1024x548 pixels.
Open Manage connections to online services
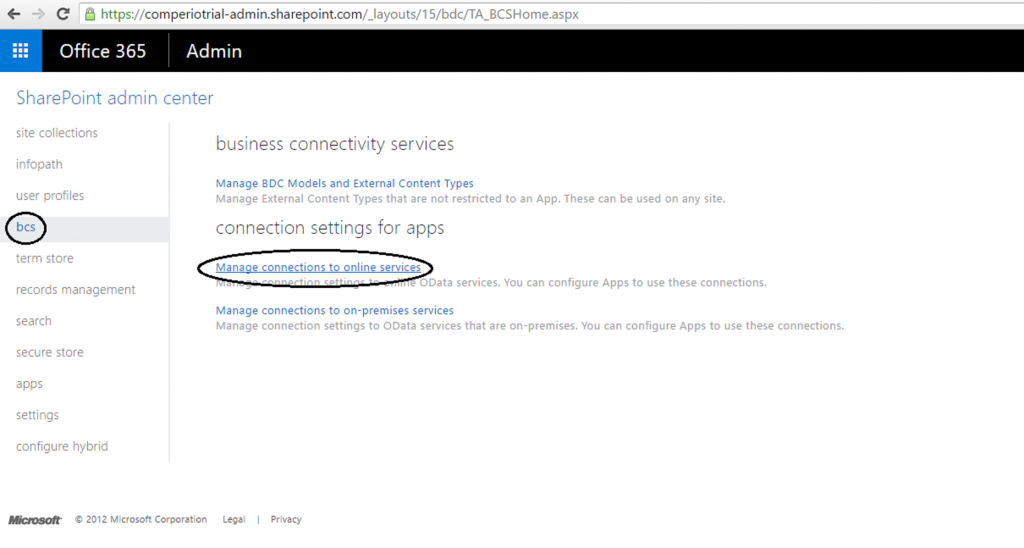click(318, 267)
